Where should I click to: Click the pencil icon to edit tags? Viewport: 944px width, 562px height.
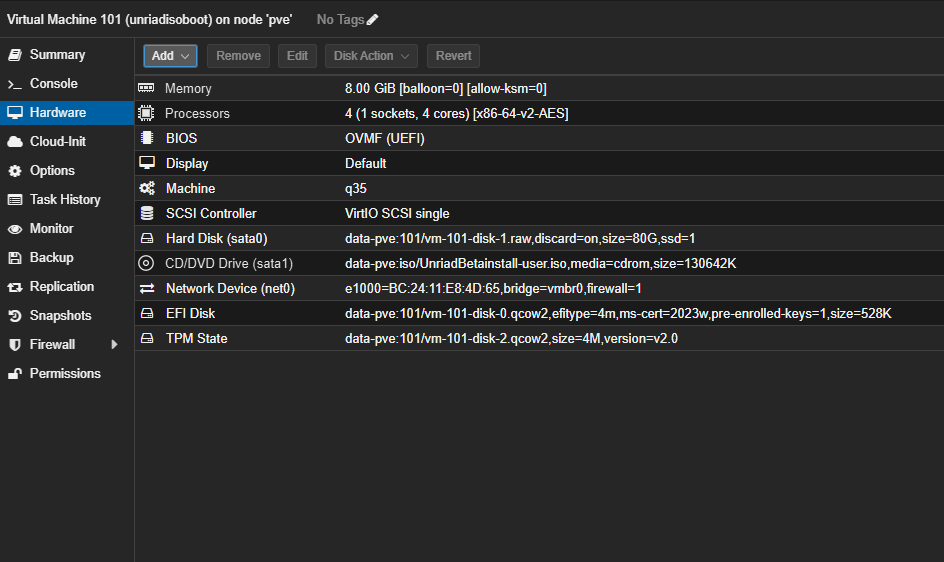point(373,20)
